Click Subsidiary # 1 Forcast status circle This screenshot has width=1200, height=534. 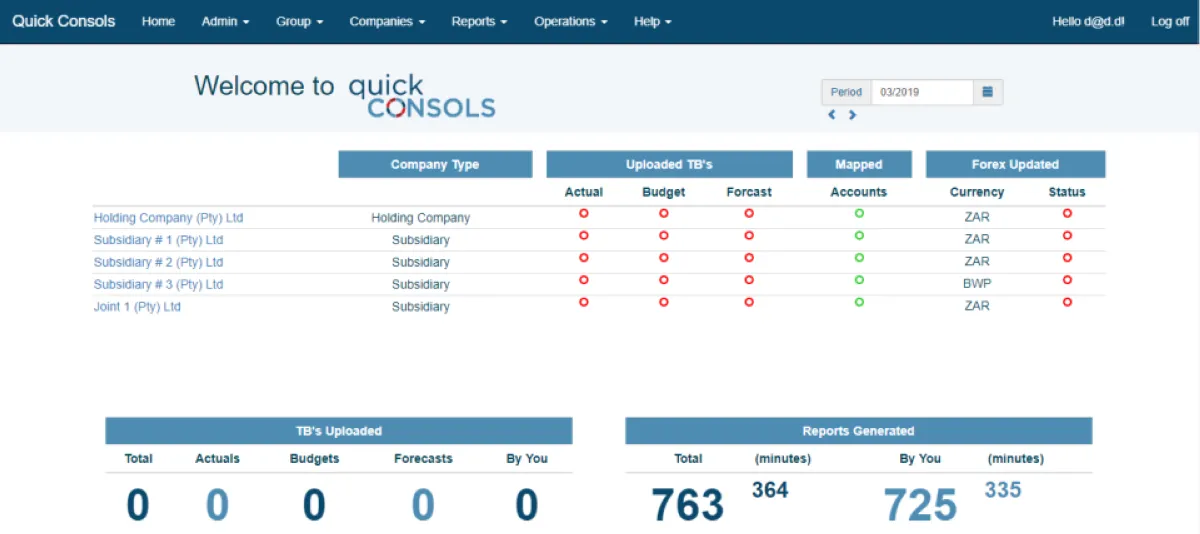[749, 235]
